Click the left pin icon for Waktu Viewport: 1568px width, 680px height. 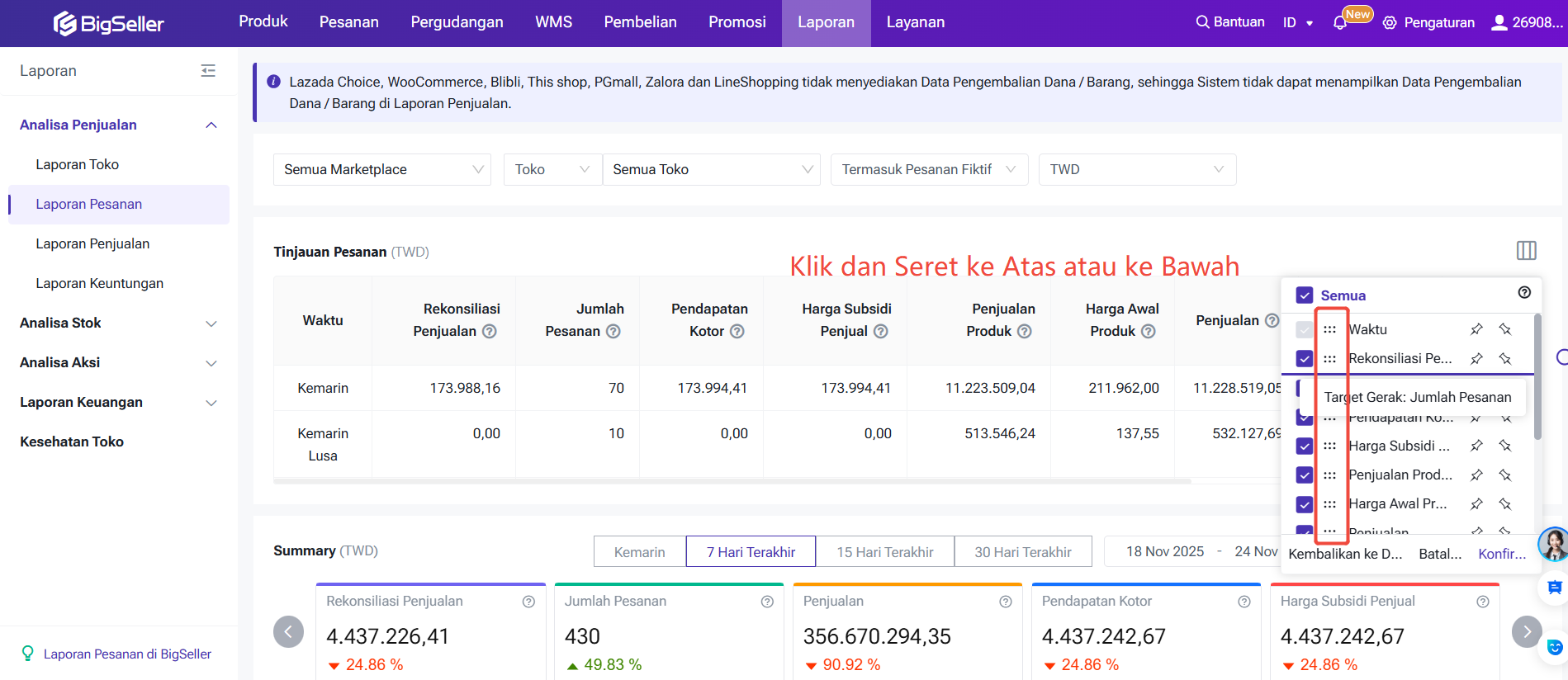coord(1476,329)
